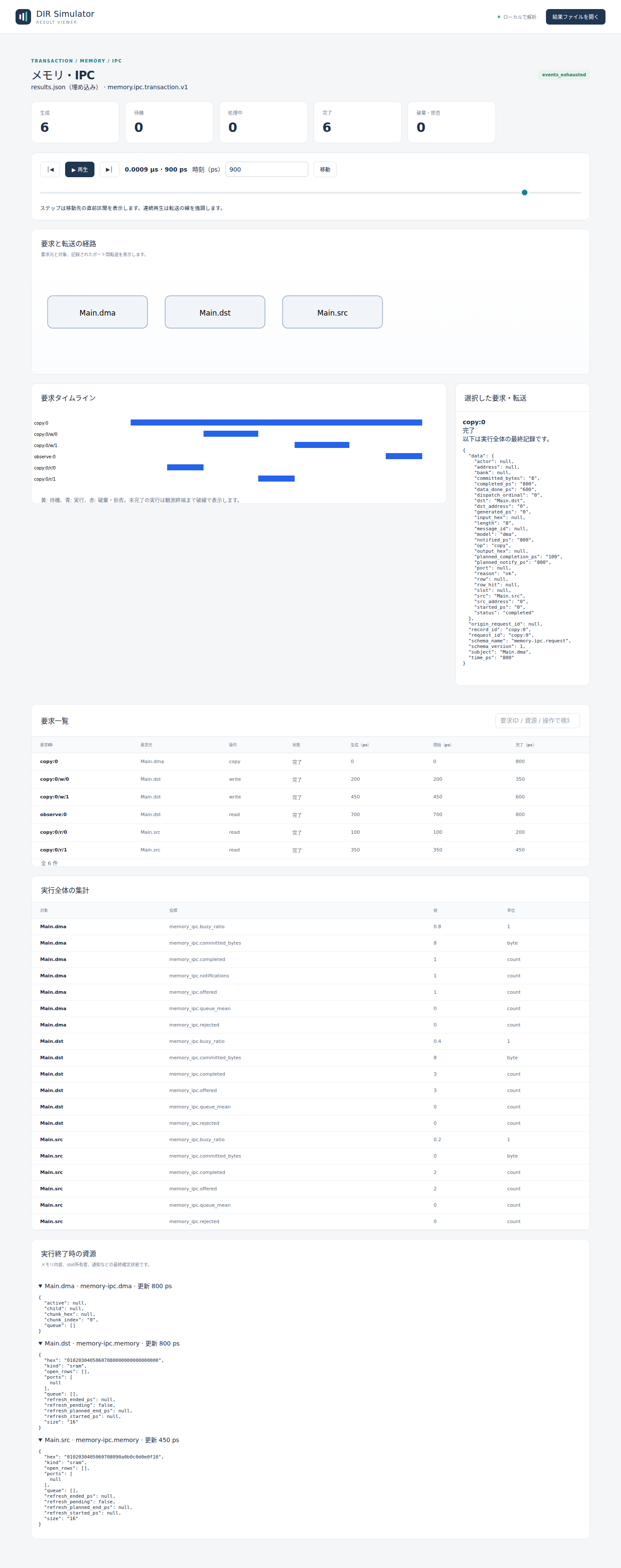Focus the request ID search field
Image resolution: width=621 pixels, height=1568 pixels.
pyautogui.click(x=538, y=720)
